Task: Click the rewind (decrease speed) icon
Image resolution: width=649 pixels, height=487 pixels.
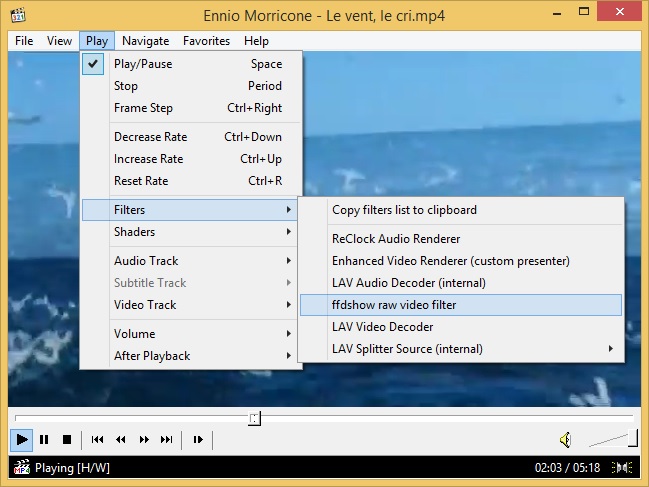Action: 121,439
